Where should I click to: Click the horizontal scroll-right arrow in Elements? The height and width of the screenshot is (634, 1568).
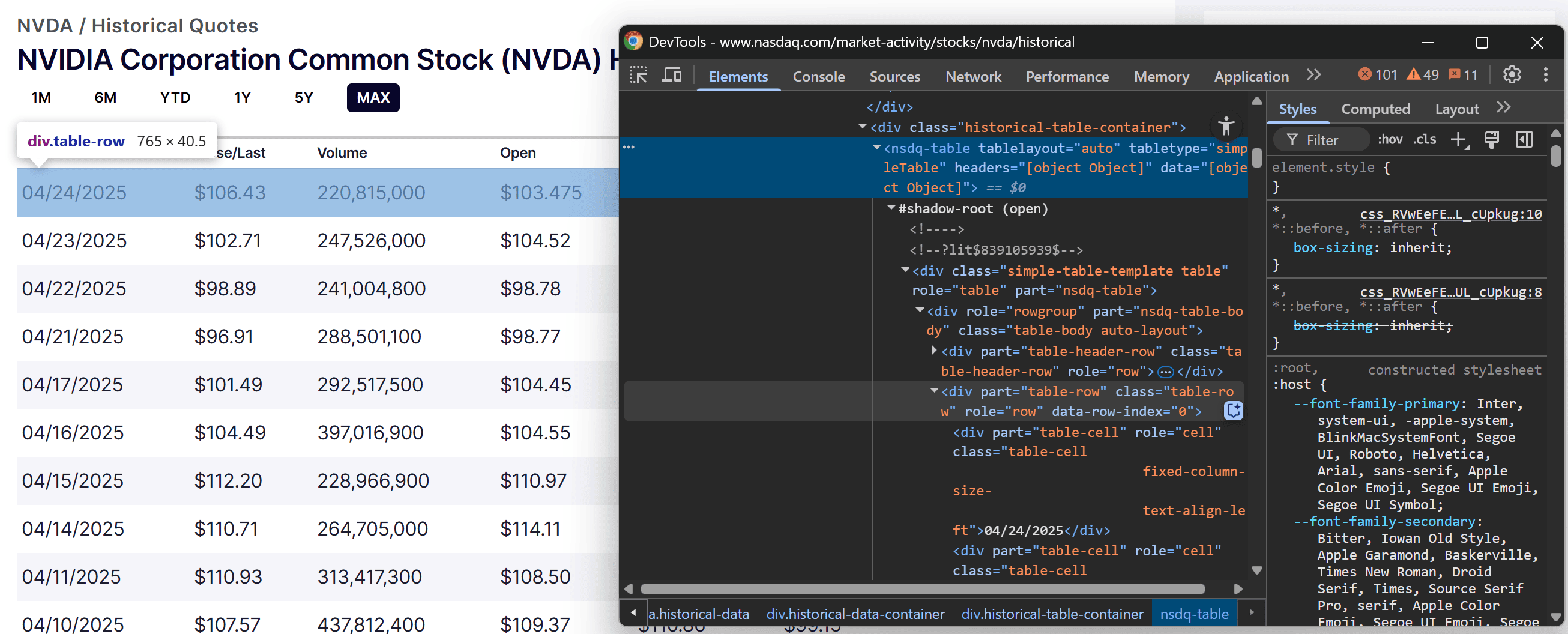tap(1237, 589)
